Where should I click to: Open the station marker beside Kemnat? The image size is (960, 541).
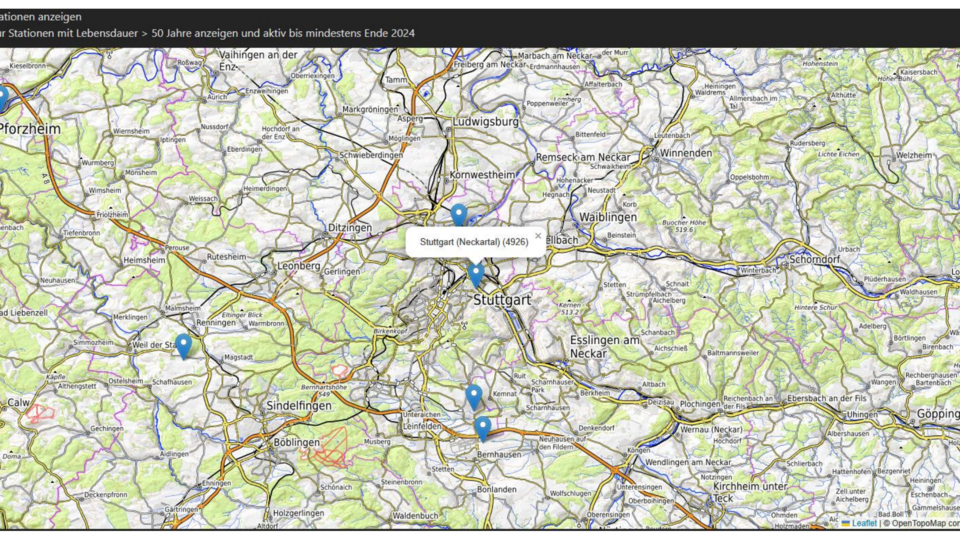point(473,398)
